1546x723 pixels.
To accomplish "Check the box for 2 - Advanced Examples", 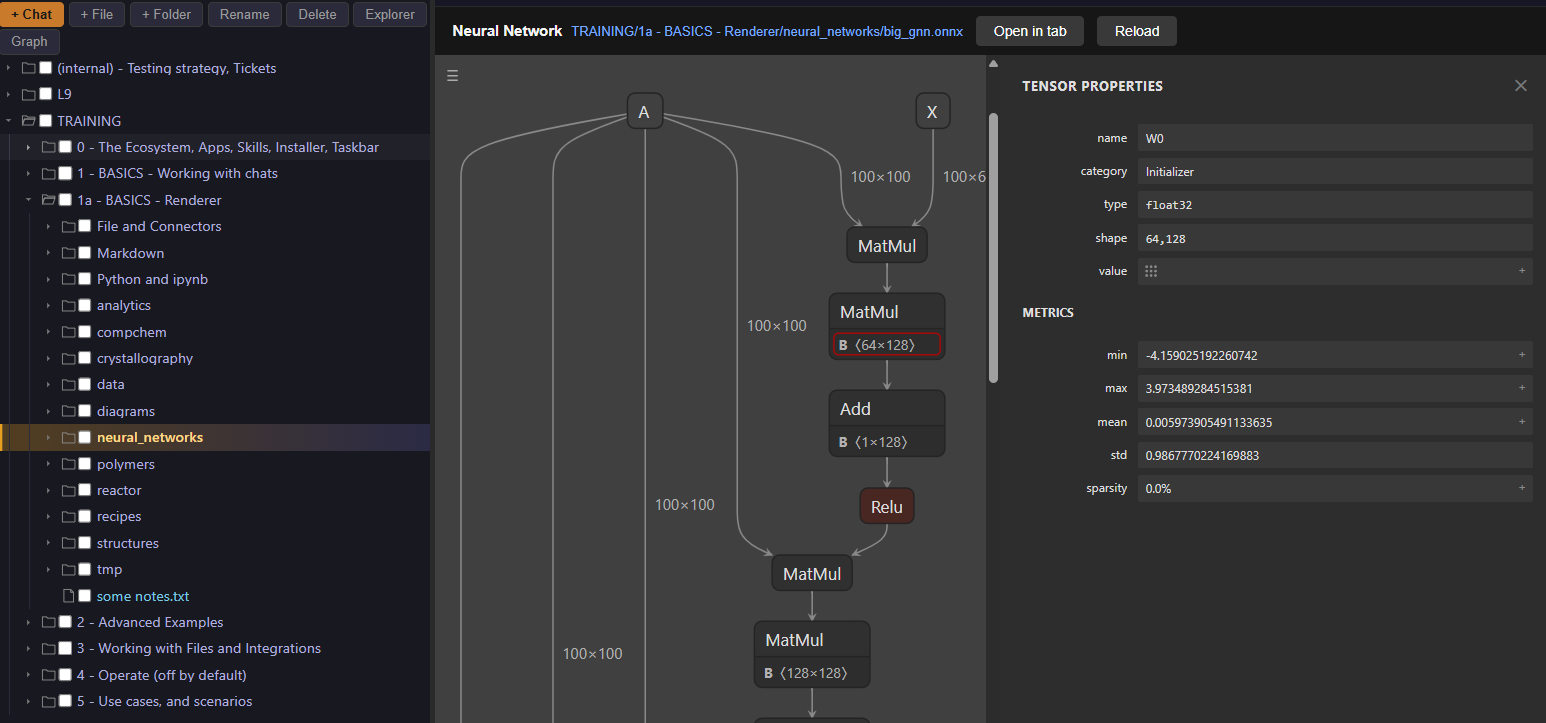I will pyautogui.click(x=65, y=622).
